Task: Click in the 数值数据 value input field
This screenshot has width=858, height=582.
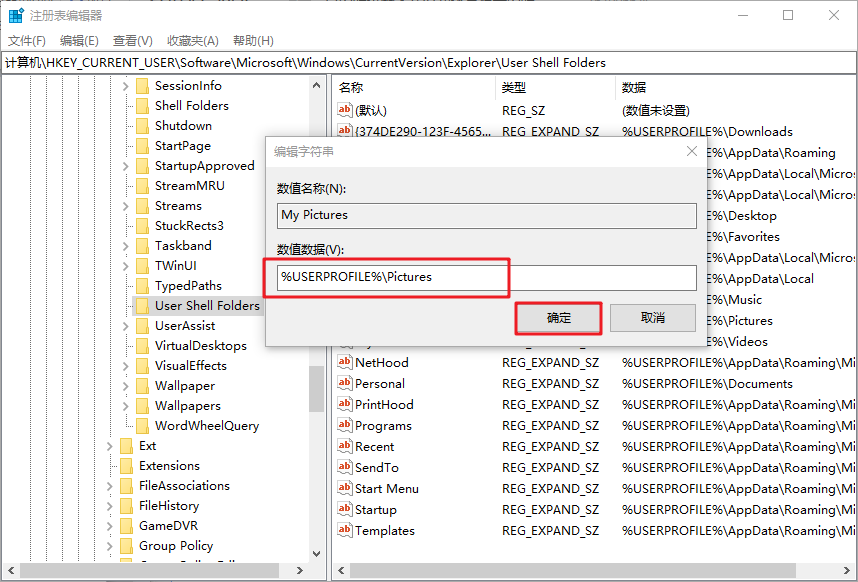Action: [486, 277]
